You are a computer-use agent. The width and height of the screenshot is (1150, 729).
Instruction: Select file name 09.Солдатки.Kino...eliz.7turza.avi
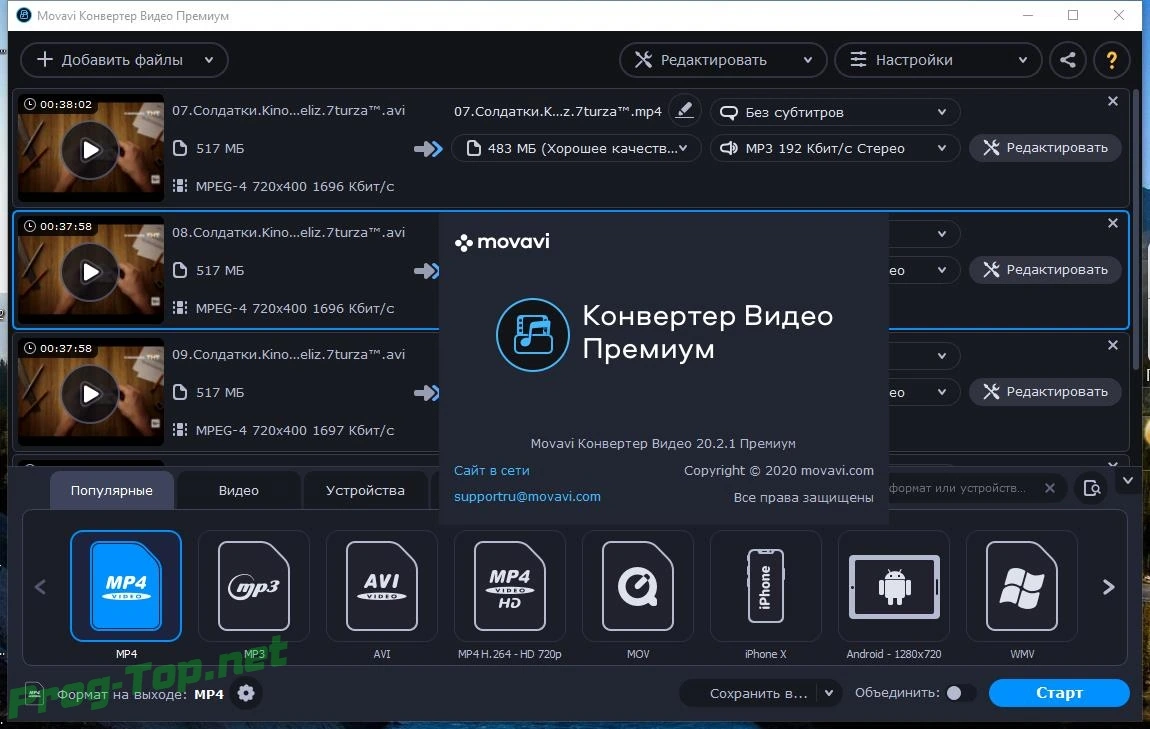(x=288, y=354)
